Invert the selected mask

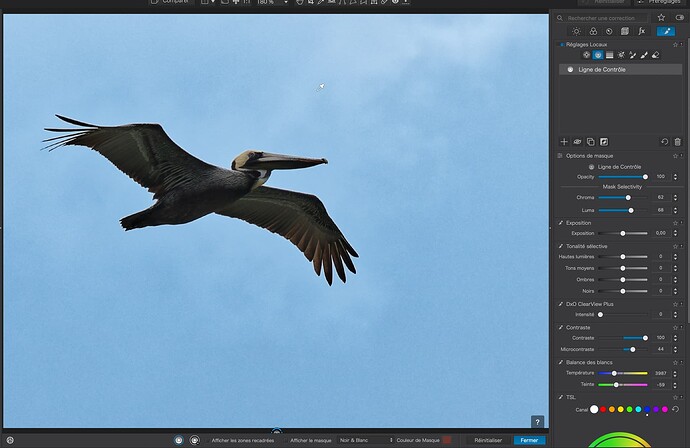click(x=604, y=142)
